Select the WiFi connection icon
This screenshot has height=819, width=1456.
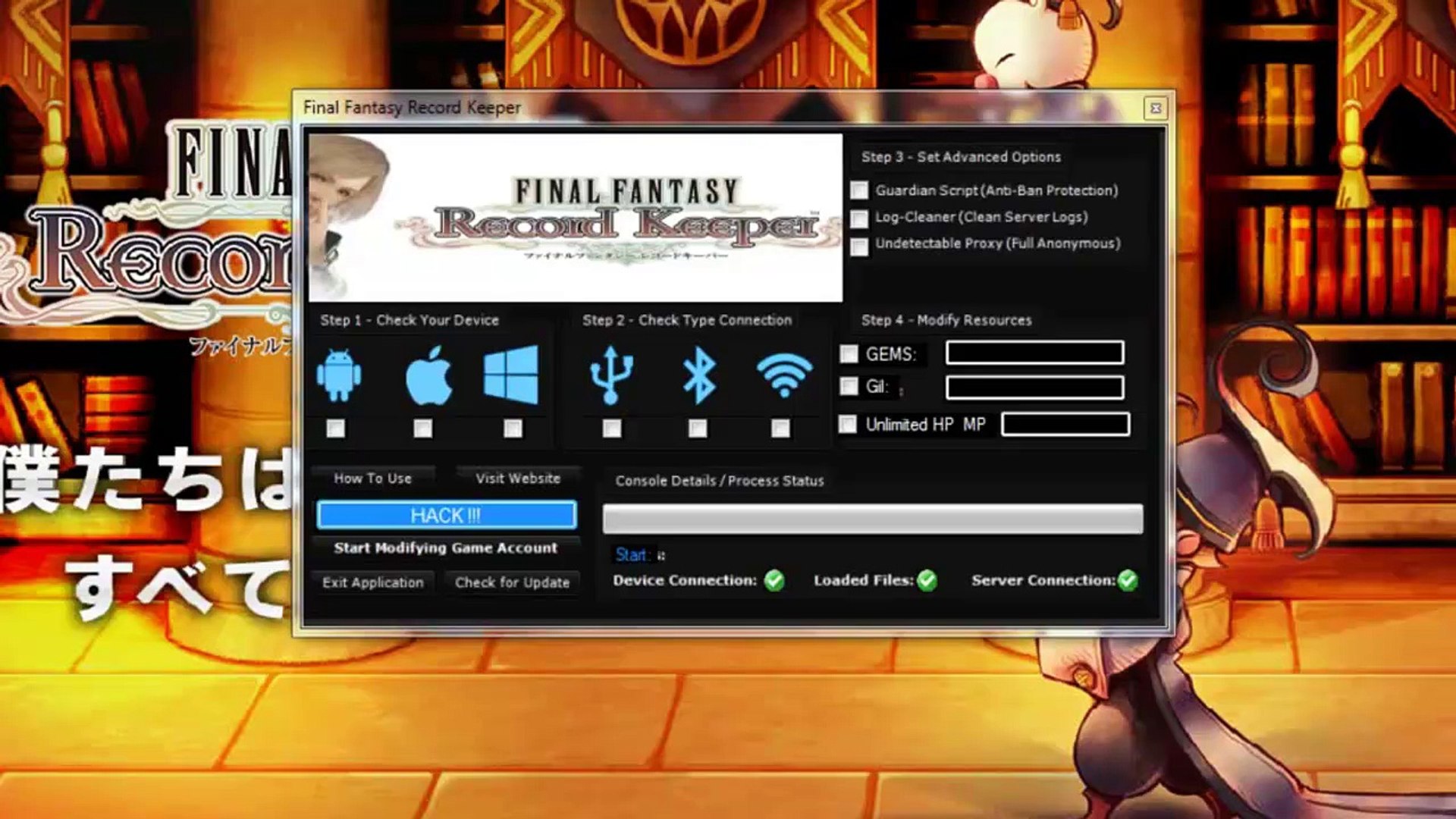[784, 375]
